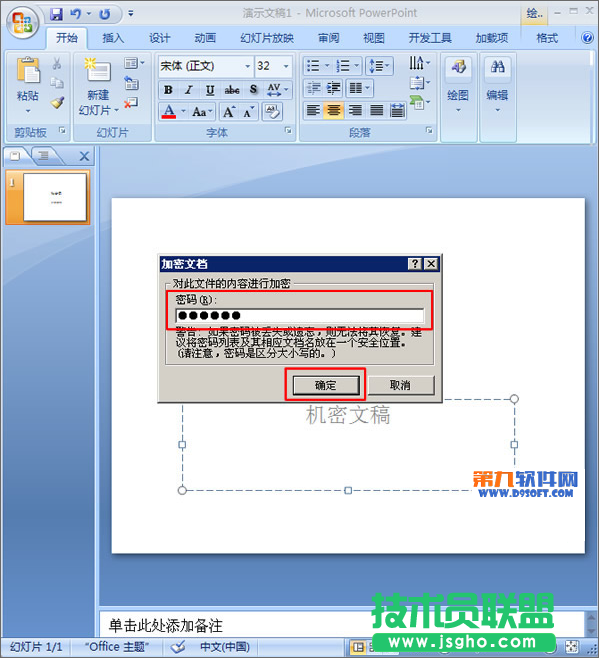This screenshot has width=599, height=658.
Task: Undo the last action
Action: tap(76, 14)
